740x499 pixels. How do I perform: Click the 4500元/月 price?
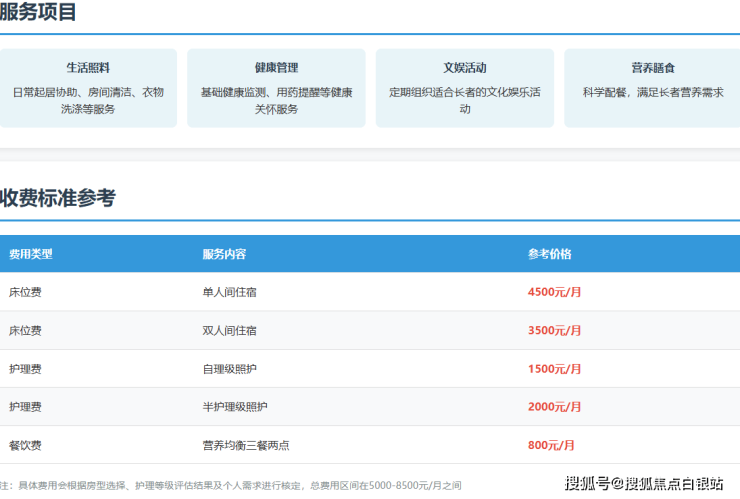[x=554, y=292]
